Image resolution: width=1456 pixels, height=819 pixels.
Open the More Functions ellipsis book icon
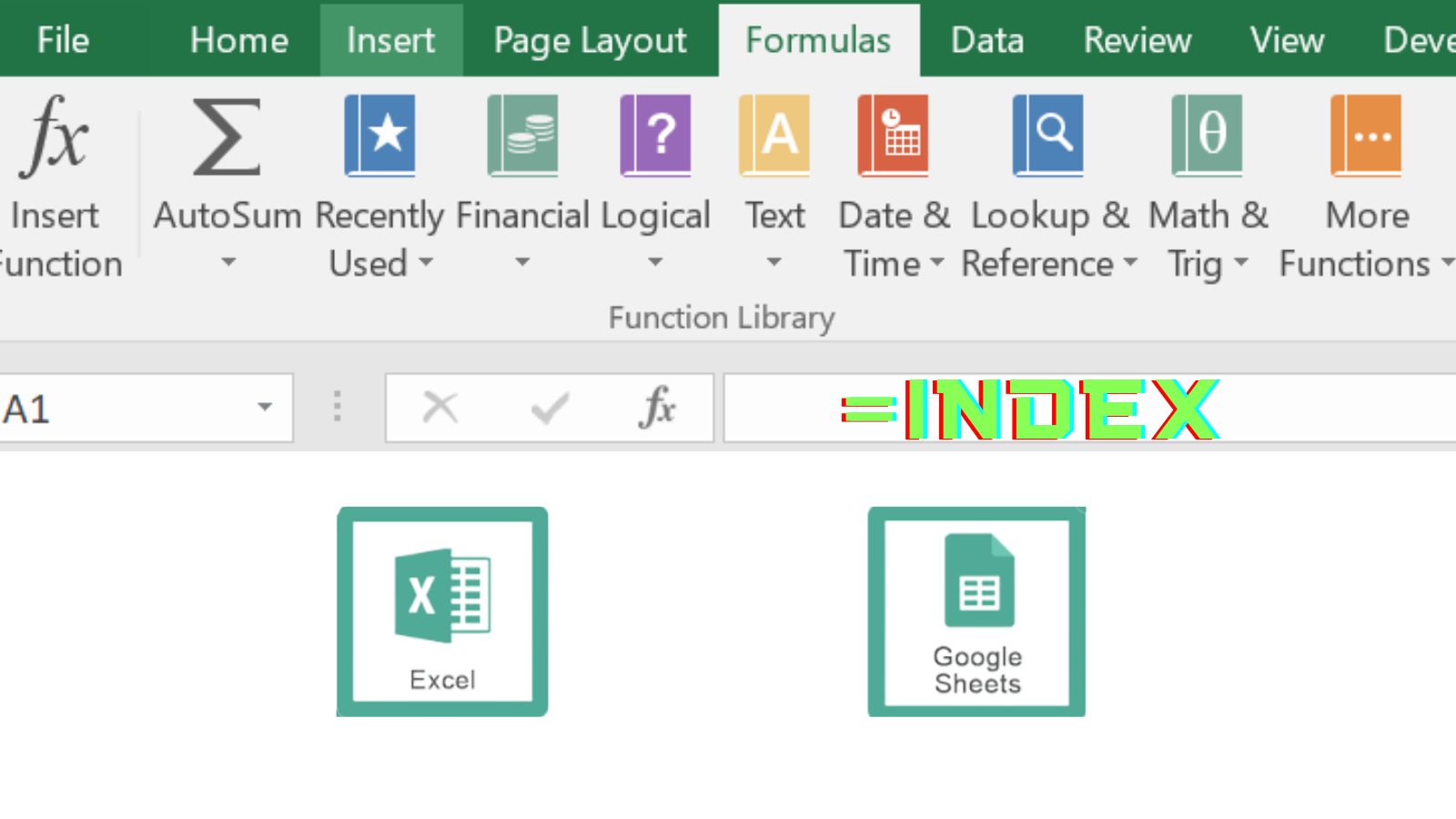(1366, 136)
